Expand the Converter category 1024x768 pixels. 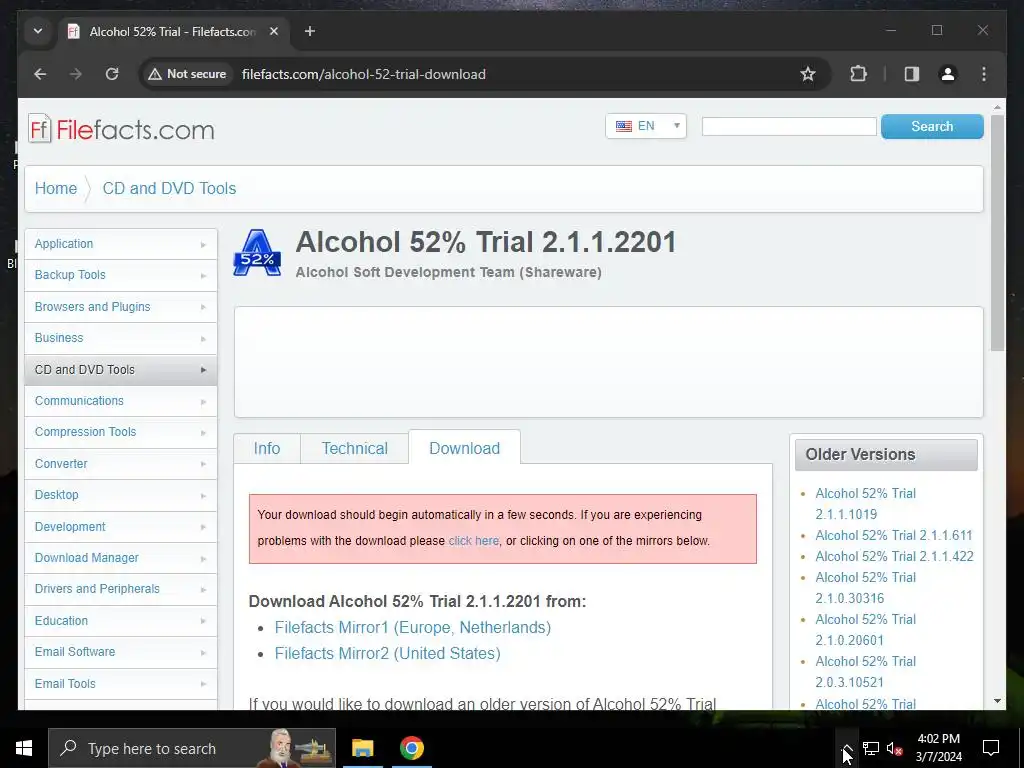(x=121, y=464)
